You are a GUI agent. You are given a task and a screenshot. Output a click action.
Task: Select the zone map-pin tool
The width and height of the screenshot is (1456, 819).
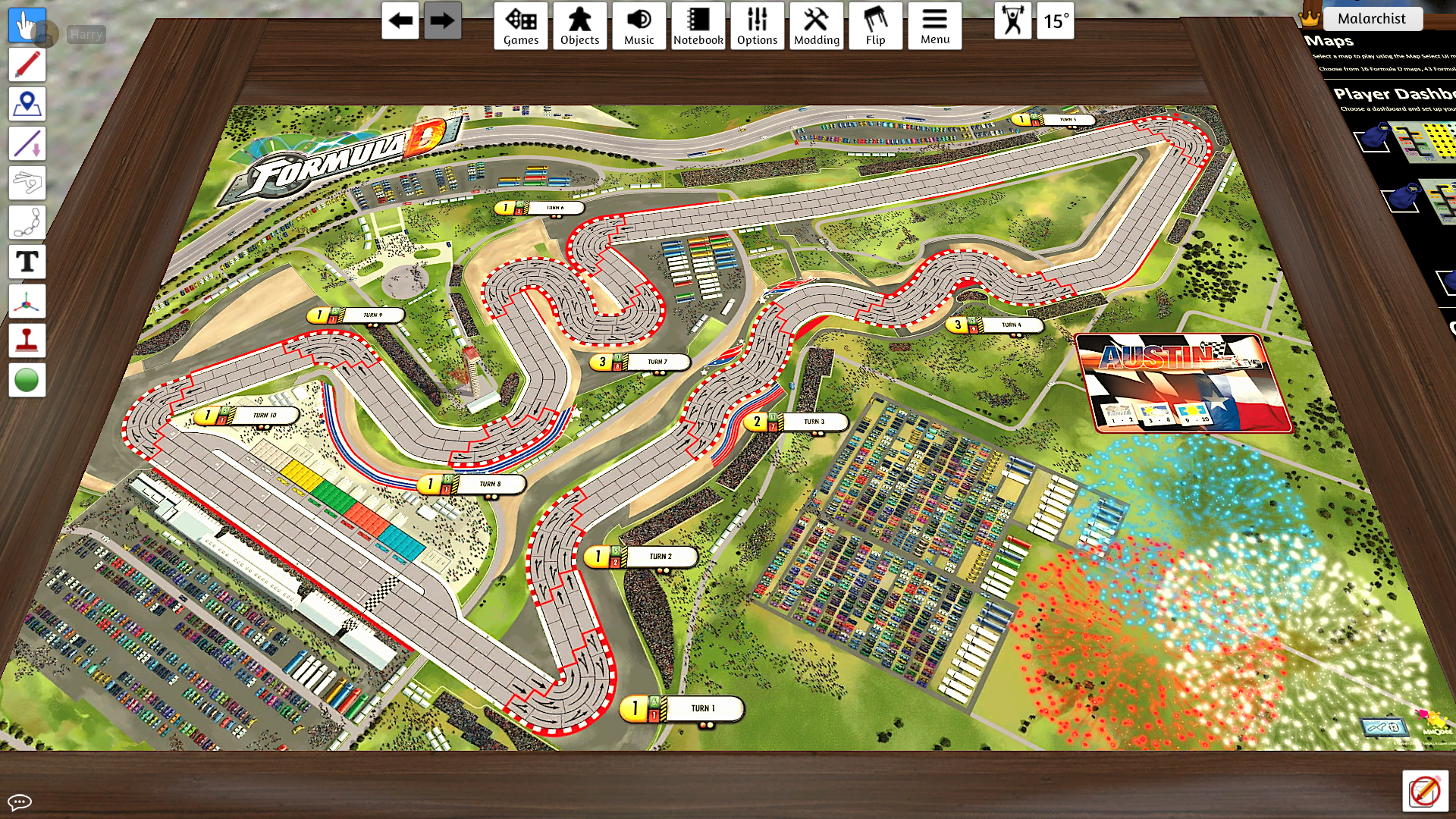pos(27,104)
